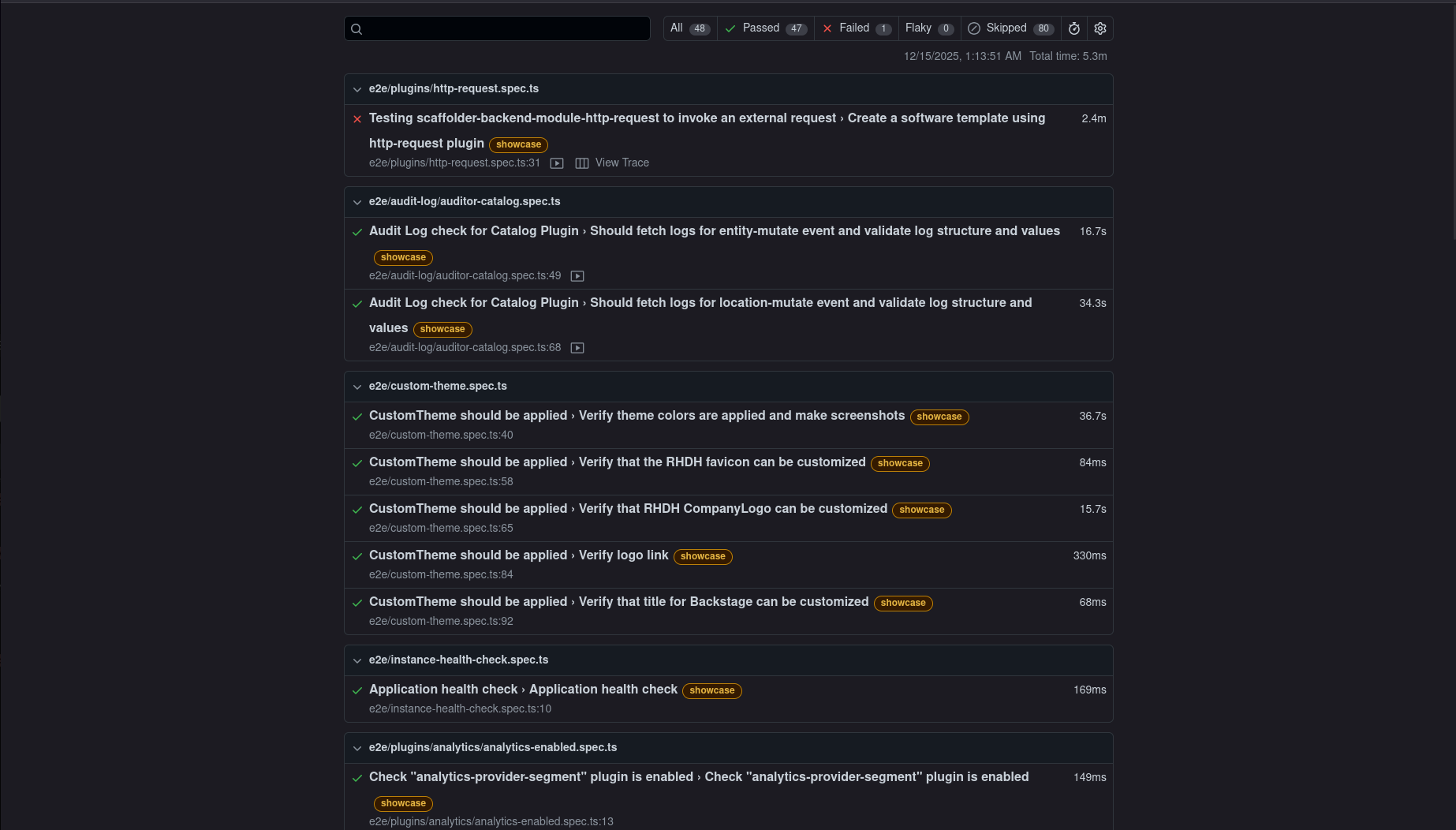Filter by Passed tests
1456x830 pixels.
tap(765, 28)
